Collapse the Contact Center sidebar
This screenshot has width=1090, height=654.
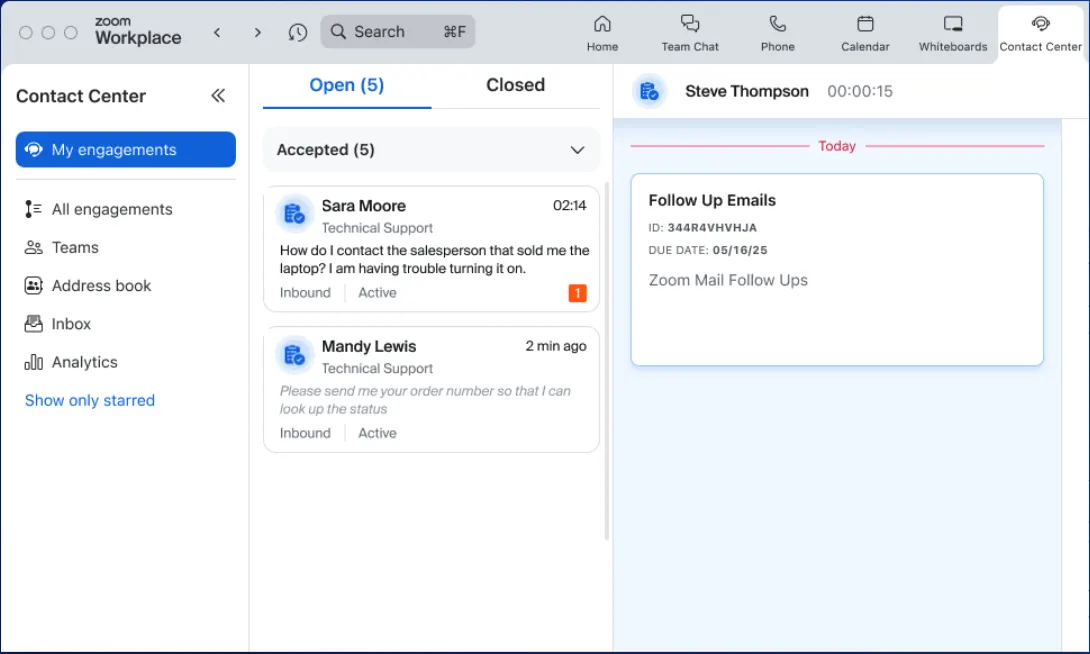tap(218, 96)
